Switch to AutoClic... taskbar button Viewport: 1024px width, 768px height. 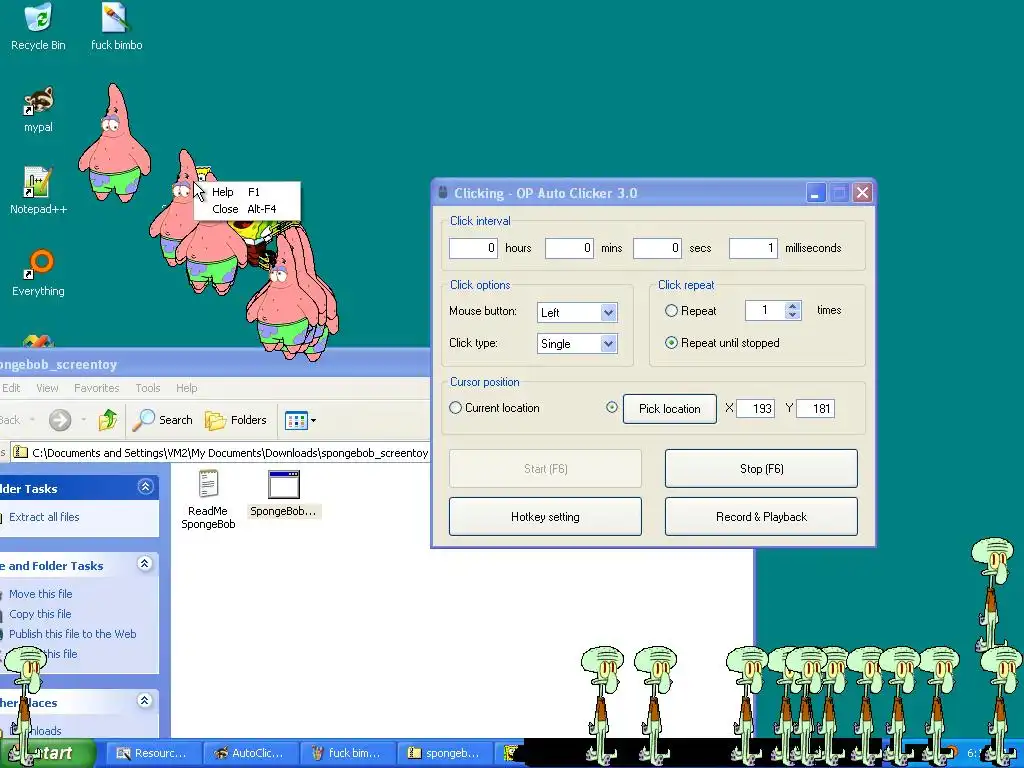tap(250, 753)
